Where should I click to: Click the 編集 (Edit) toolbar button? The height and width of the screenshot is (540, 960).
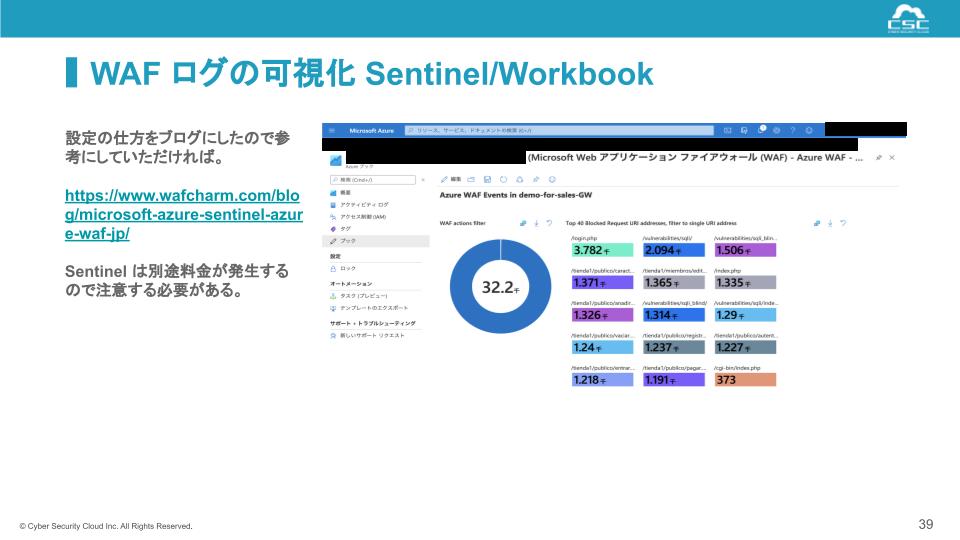pos(451,179)
